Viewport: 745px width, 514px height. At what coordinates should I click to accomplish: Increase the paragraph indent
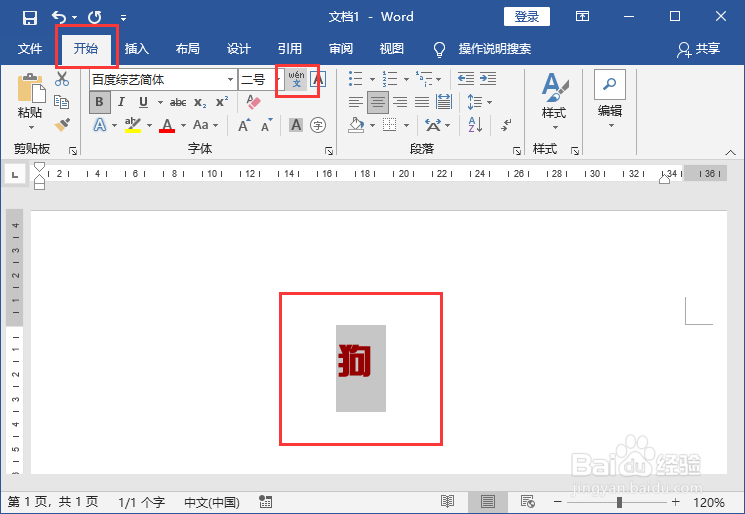488,78
